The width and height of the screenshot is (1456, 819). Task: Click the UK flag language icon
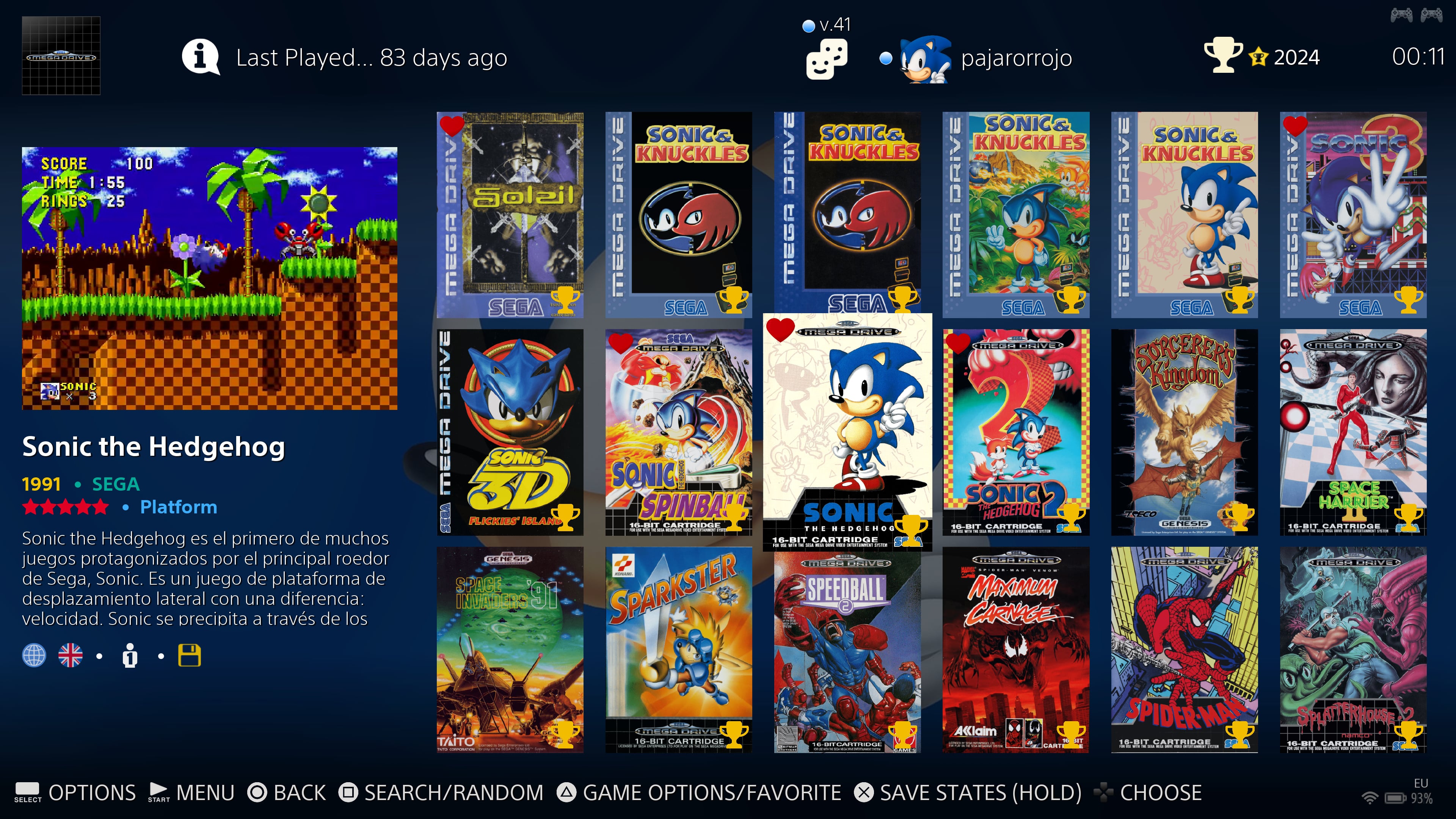71,656
